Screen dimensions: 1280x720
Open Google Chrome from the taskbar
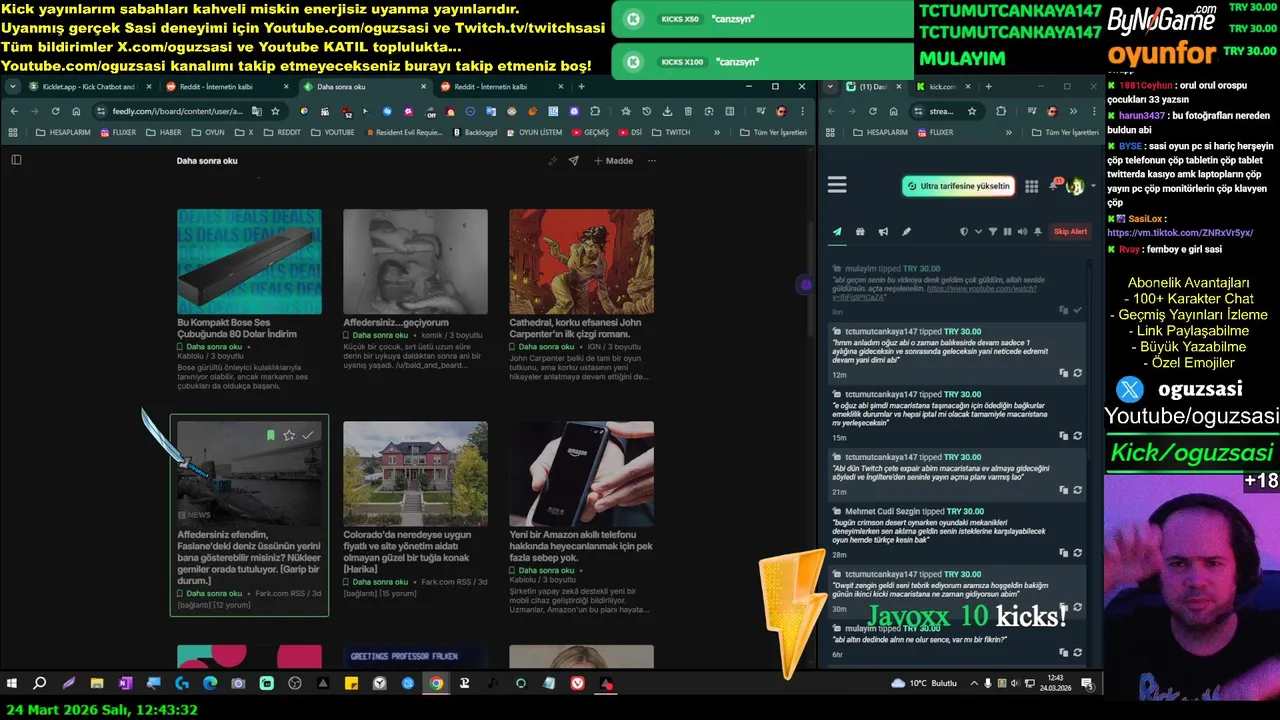pyautogui.click(x=436, y=684)
